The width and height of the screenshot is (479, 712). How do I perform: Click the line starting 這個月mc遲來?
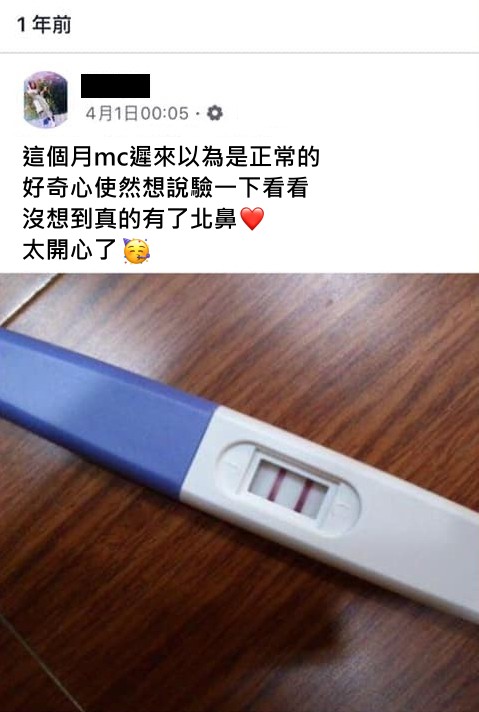tap(171, 156)
